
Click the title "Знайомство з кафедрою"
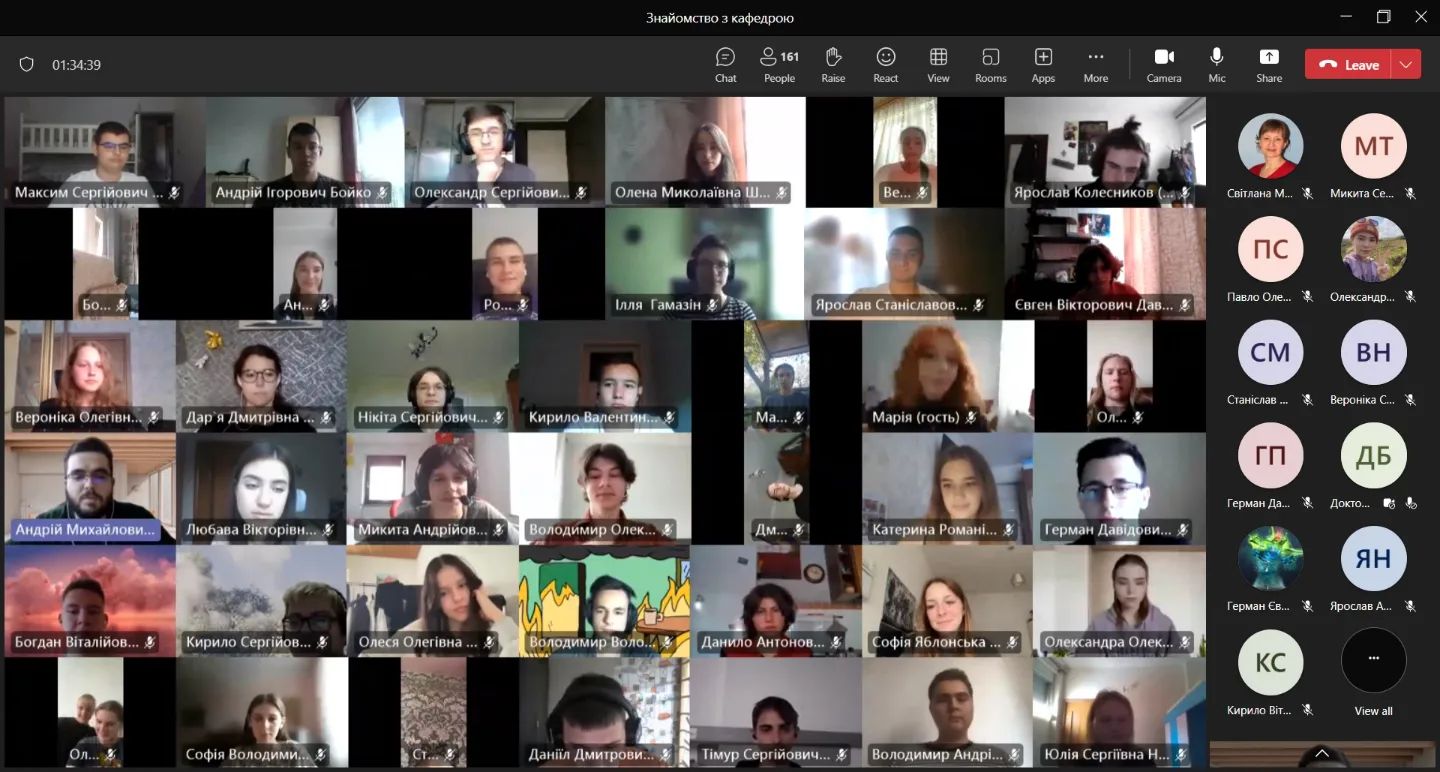pos(720,18)
